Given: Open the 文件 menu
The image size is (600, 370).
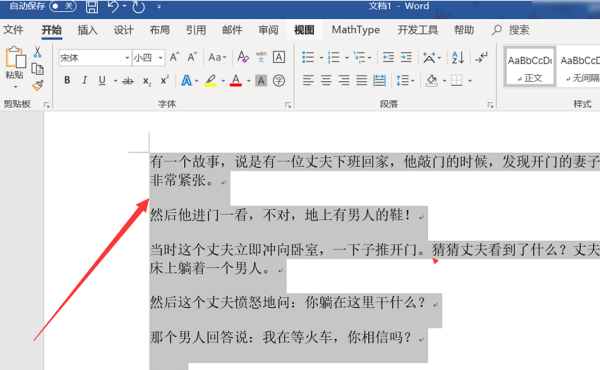Looking at the screenshot, I should (x=13, y=30).
